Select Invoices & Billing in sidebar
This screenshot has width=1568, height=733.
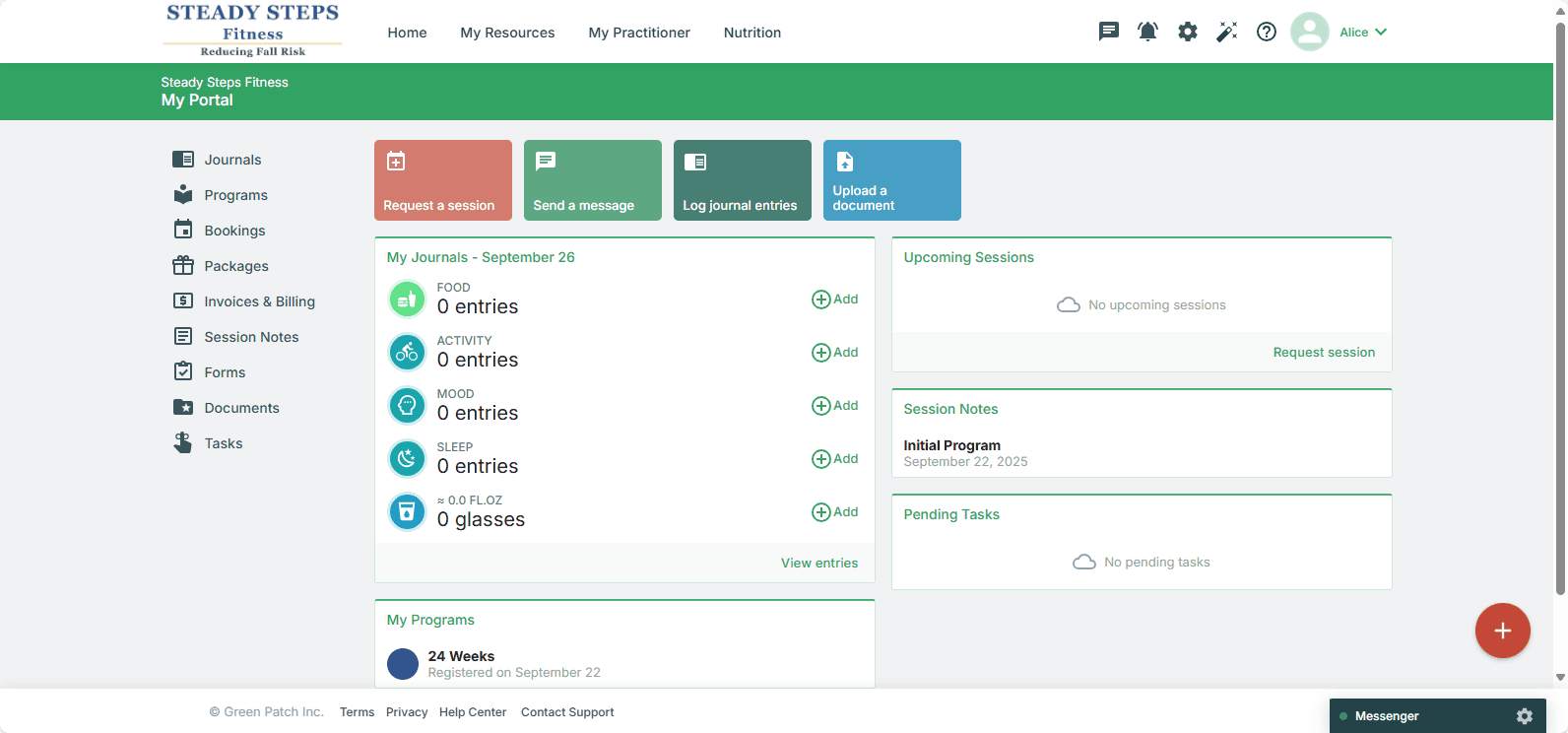259,301
